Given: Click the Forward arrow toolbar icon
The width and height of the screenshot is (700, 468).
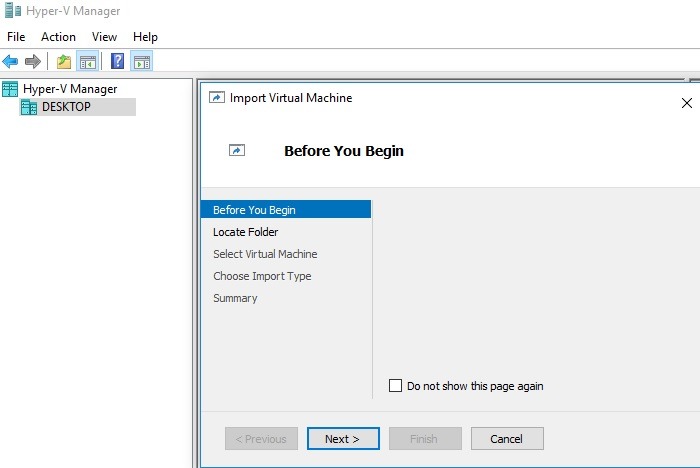Looking at the screenshot, I should pos(33,61).
